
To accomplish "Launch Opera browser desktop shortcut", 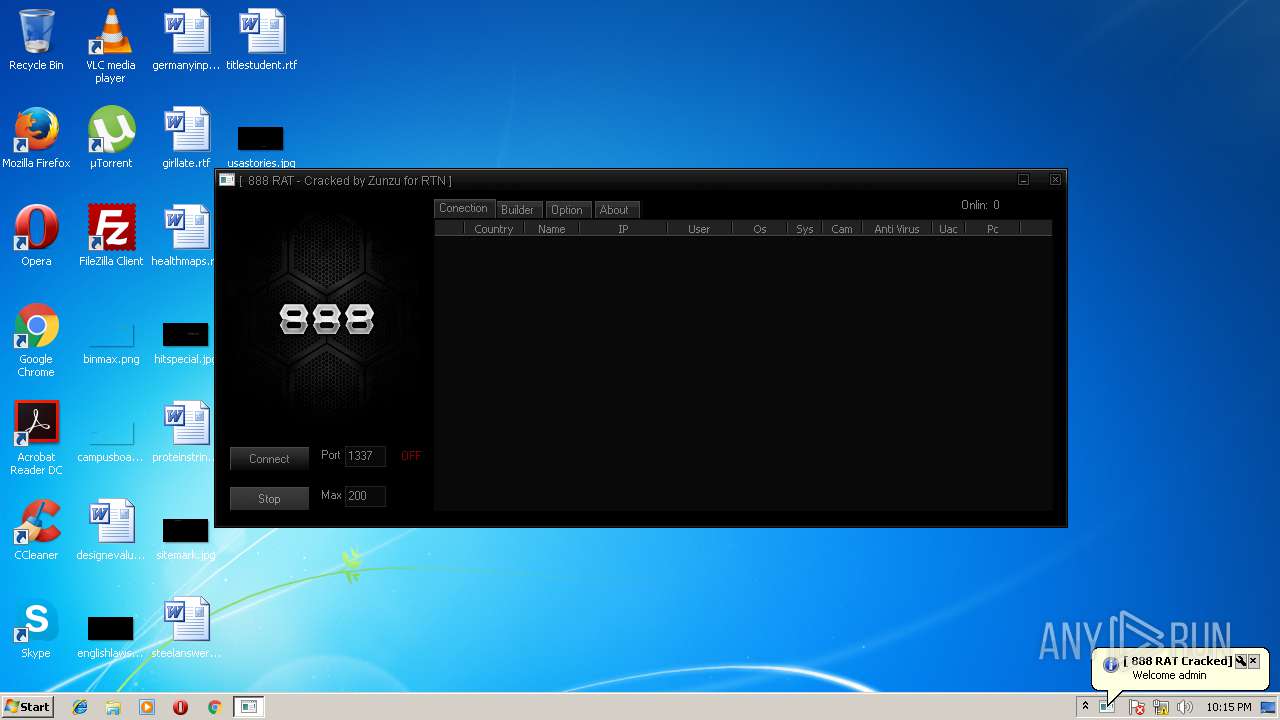I will coord(36,236).
